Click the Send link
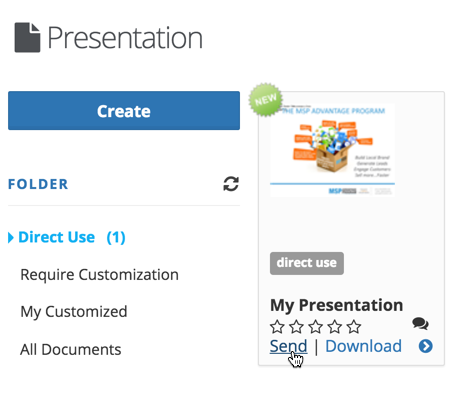Viewport: 450px width, 411px height. tap(288, 346)
